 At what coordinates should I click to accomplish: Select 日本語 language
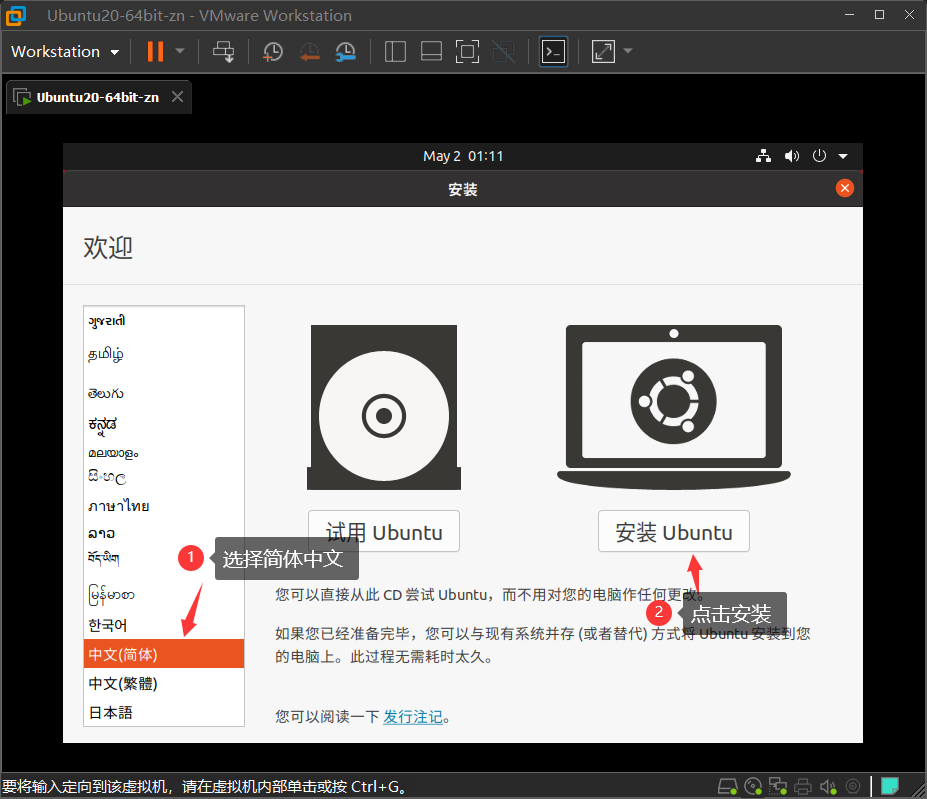point(164,712)
